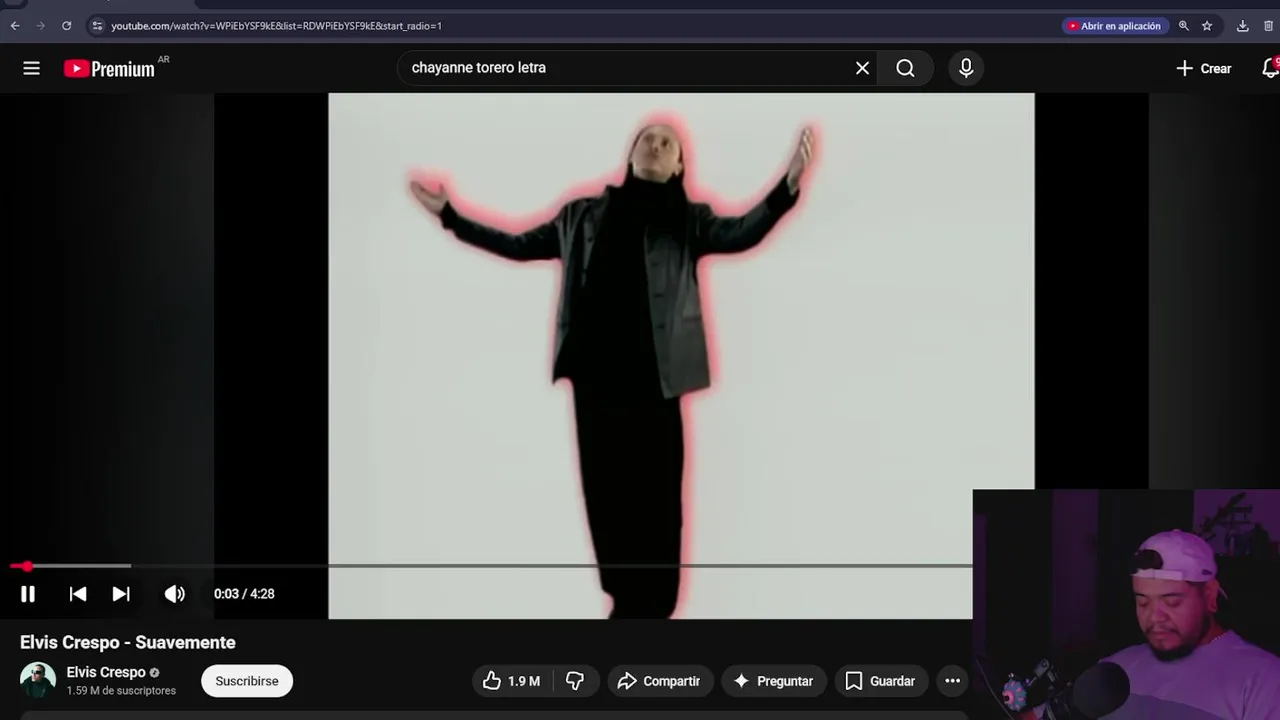Open notifications bell
This screenshot has height=720, width=1280.
pyautogui.click(x=1270, y=68)
